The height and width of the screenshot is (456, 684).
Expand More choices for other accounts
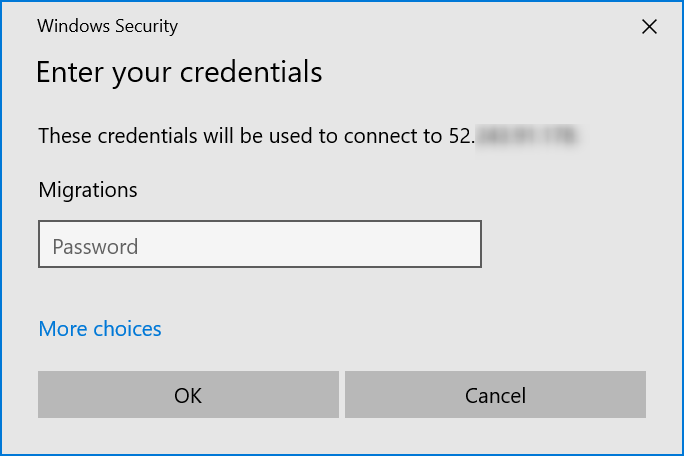tap(100, 328)
